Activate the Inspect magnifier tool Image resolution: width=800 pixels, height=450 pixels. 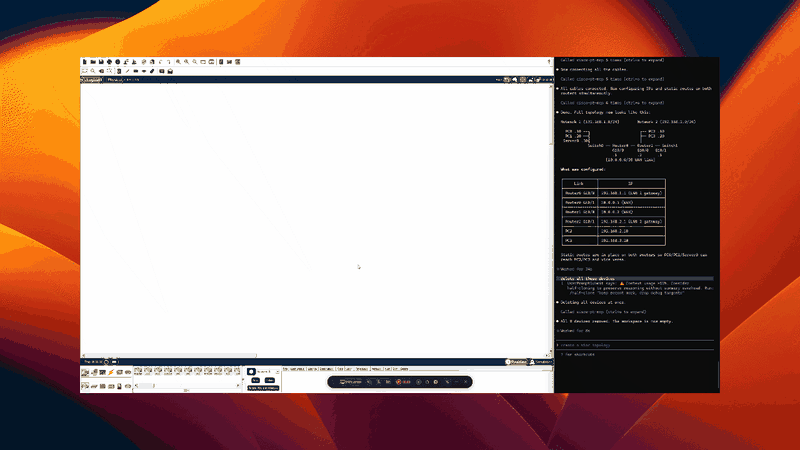click(92, 71)
